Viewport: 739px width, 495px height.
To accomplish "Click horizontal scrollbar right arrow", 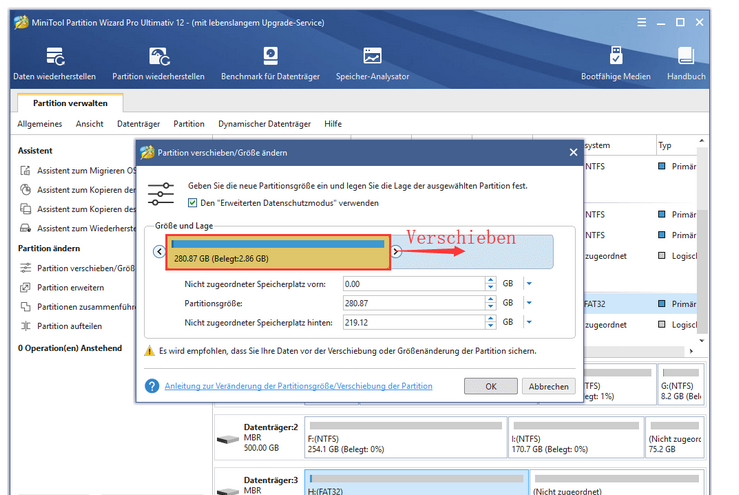I will [x=691, y=351].
